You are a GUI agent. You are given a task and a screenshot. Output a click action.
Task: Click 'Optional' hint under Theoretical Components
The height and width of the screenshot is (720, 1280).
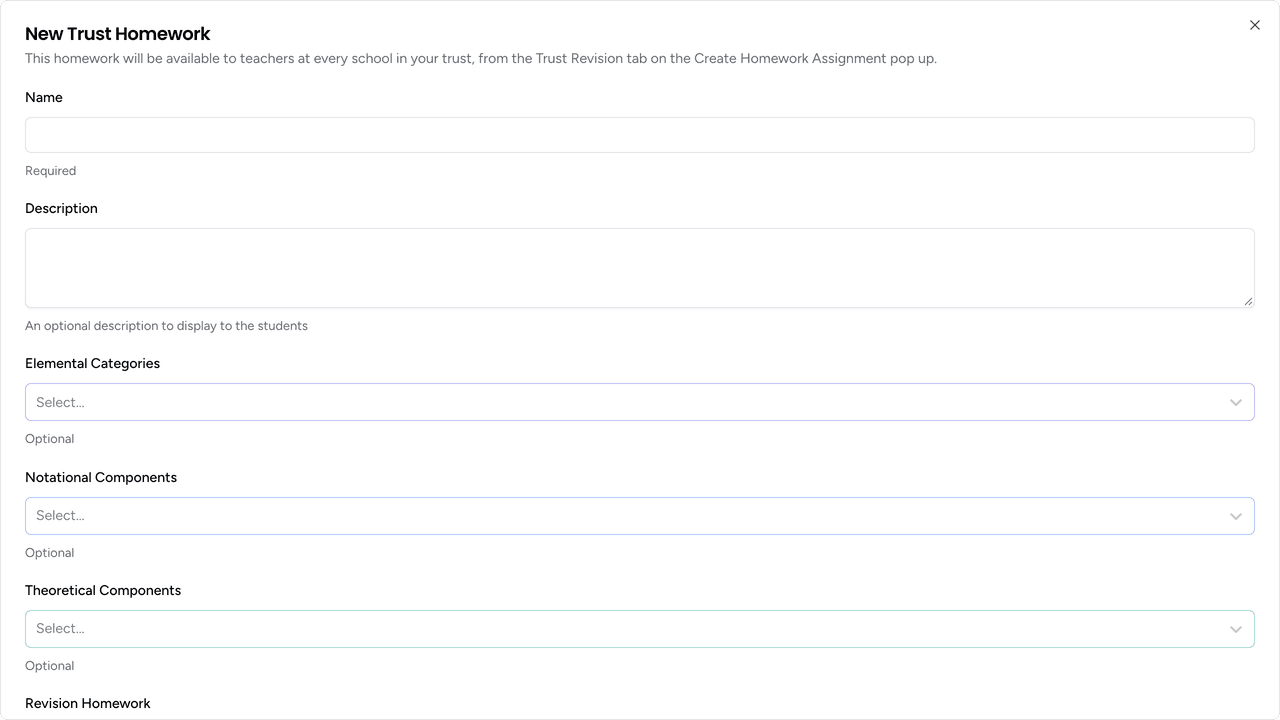pos(50,666)
